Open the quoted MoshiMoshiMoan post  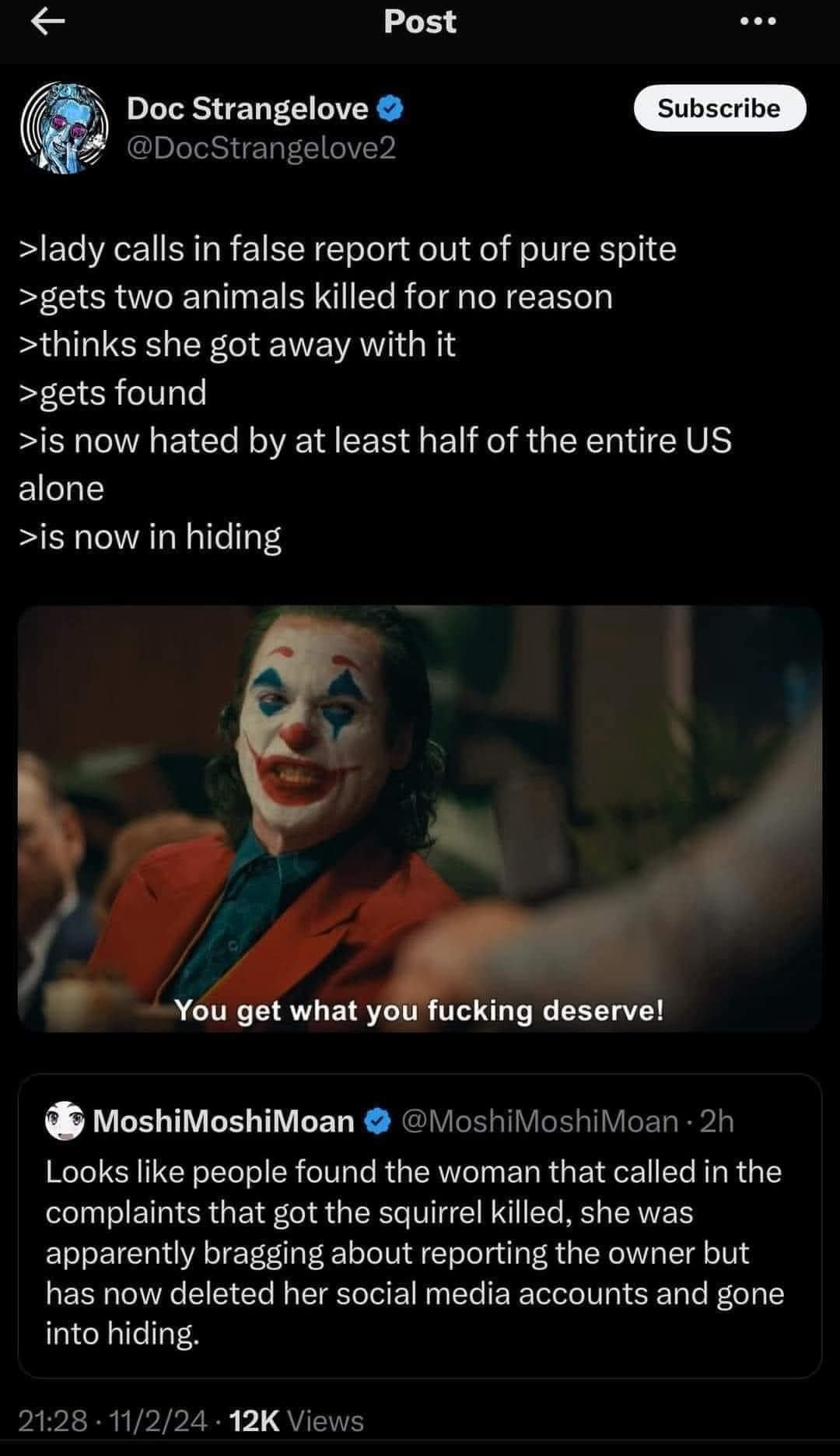(x=420, y=1226)
